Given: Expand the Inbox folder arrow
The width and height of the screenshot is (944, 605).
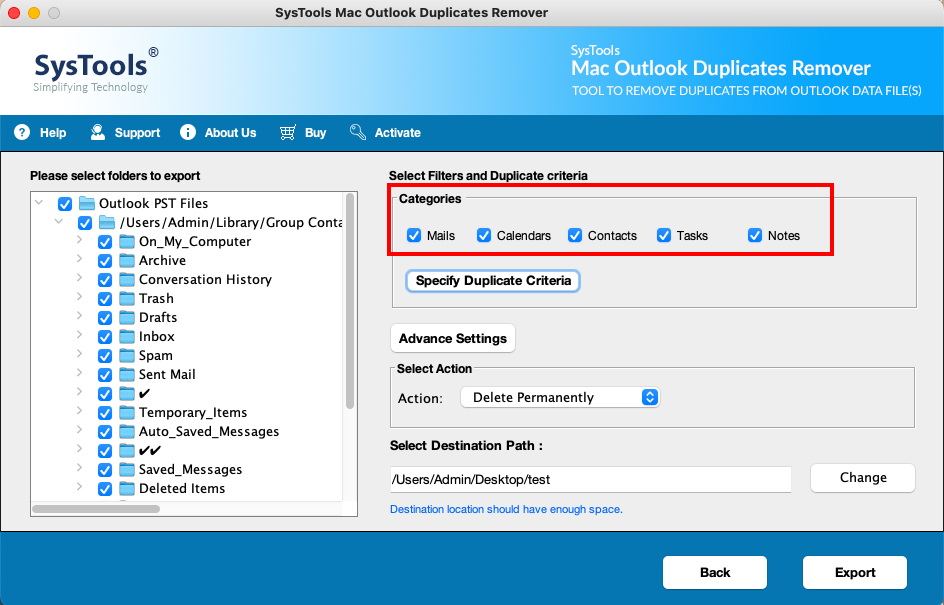Looking at the screenshot, I should coord(79,335).
